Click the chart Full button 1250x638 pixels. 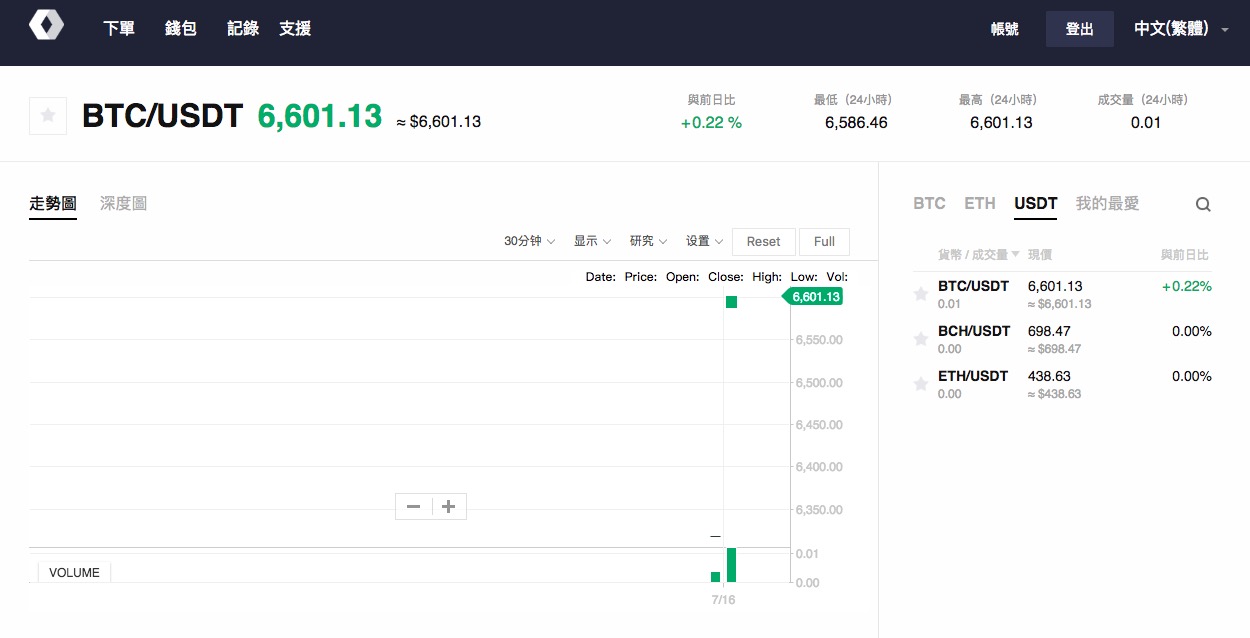(x=825, y=241)
